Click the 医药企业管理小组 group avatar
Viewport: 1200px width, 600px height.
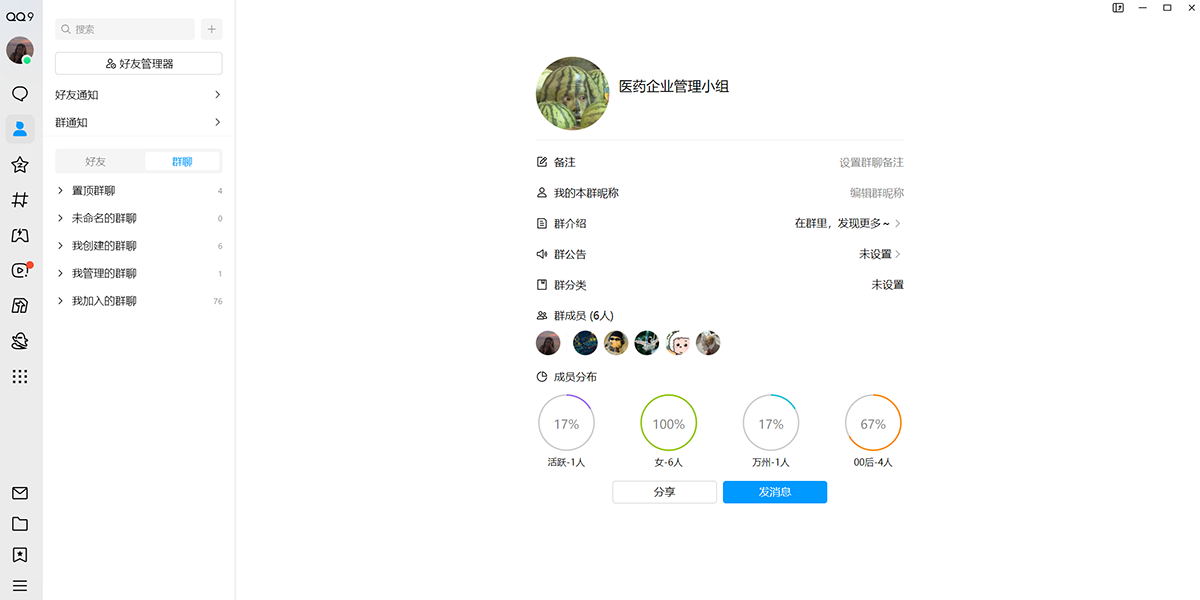(572, 93)
